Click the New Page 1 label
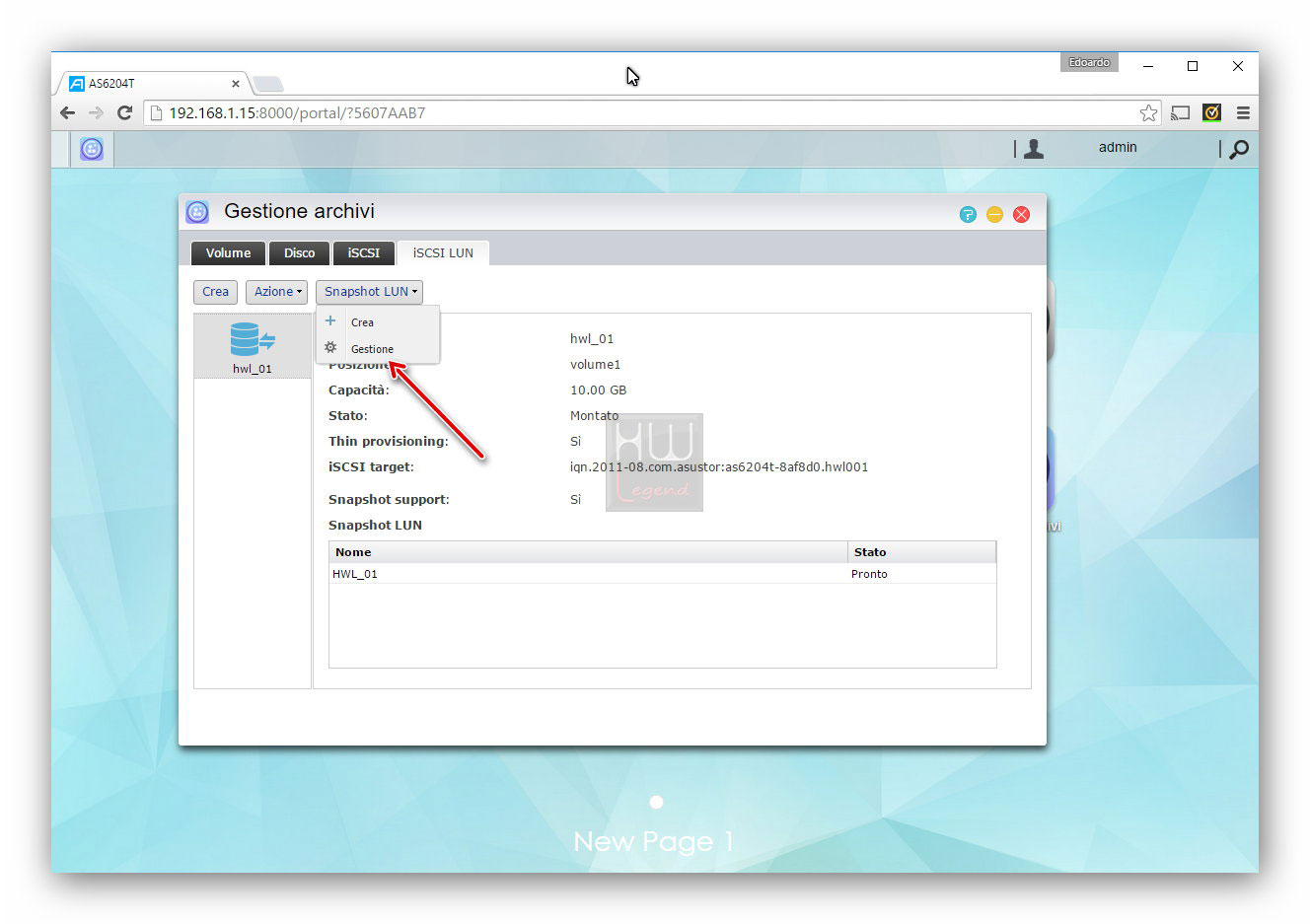Image resolution: width=1310 pixels, height=924 pixels. click(654, 841)
